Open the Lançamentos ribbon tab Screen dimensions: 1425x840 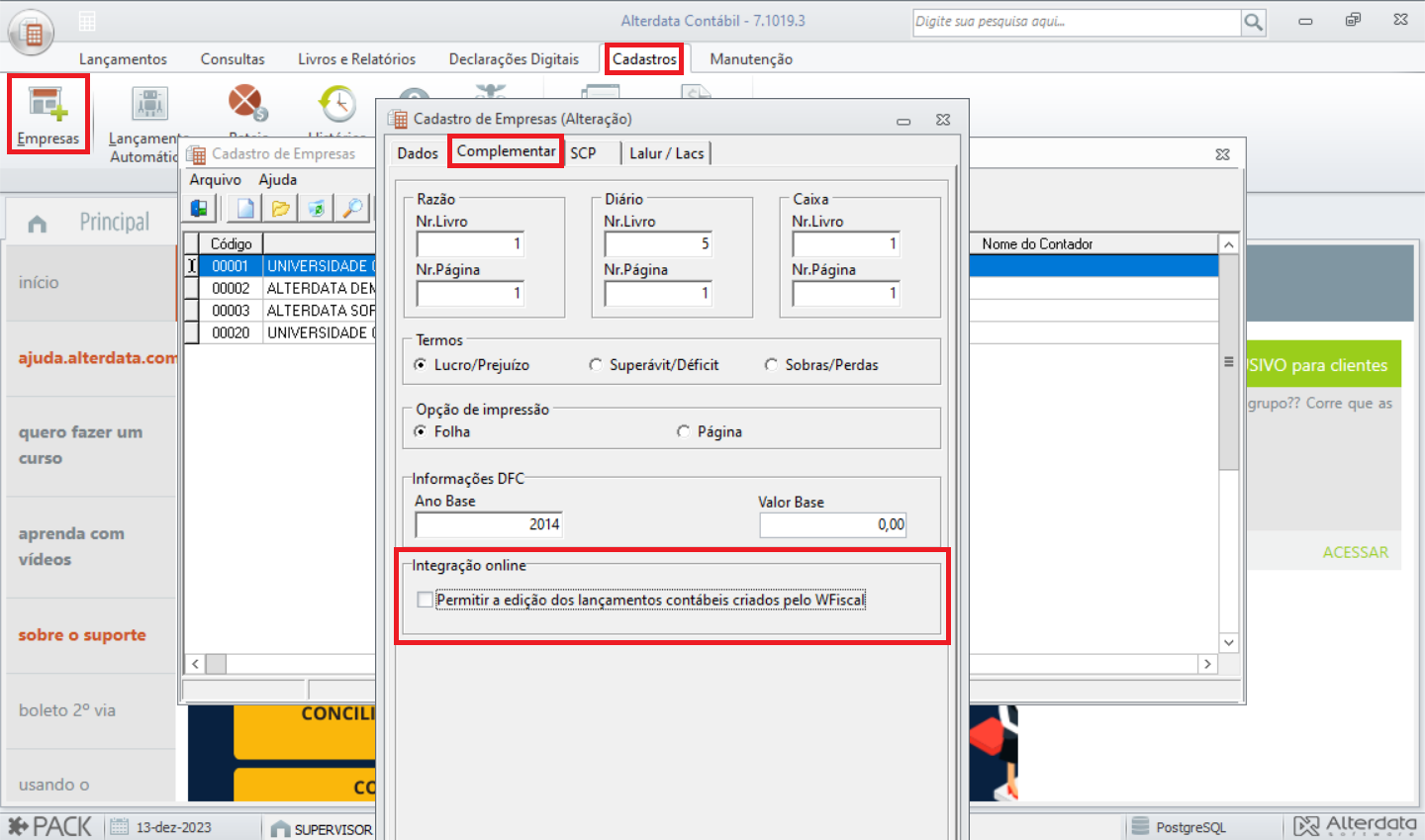pos(123,59)
